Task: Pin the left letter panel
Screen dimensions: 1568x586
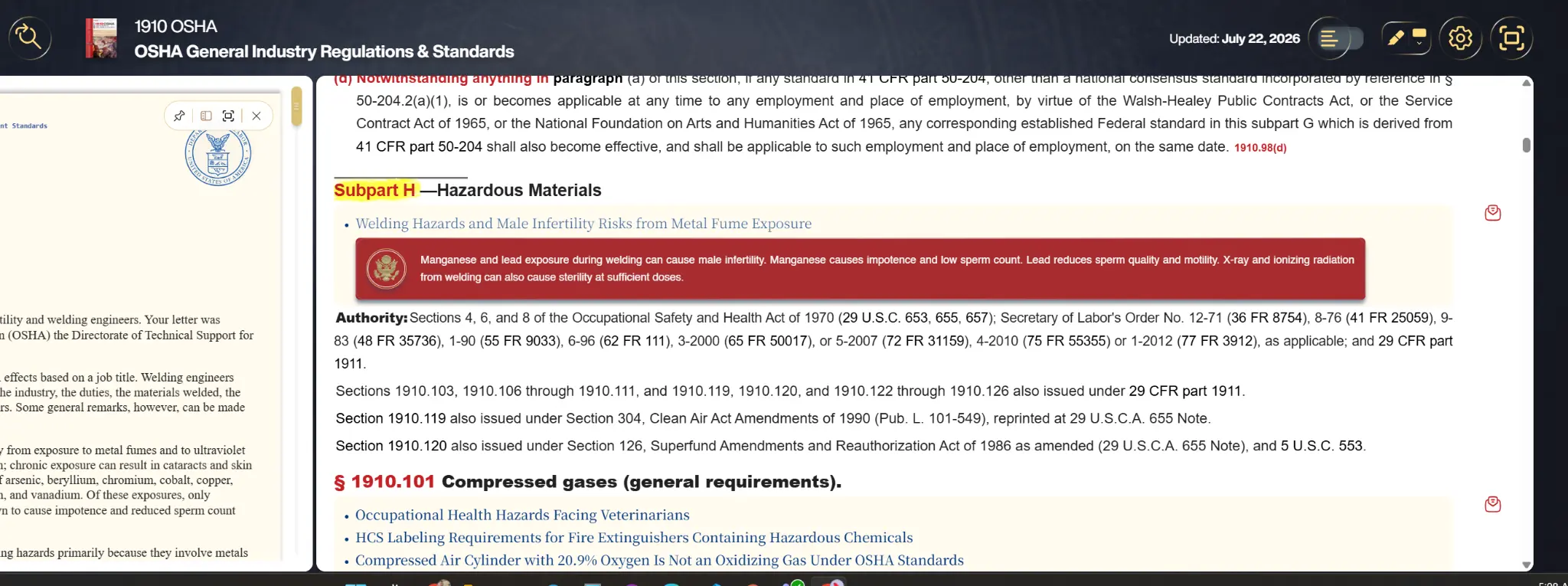Action: [179, 116]
